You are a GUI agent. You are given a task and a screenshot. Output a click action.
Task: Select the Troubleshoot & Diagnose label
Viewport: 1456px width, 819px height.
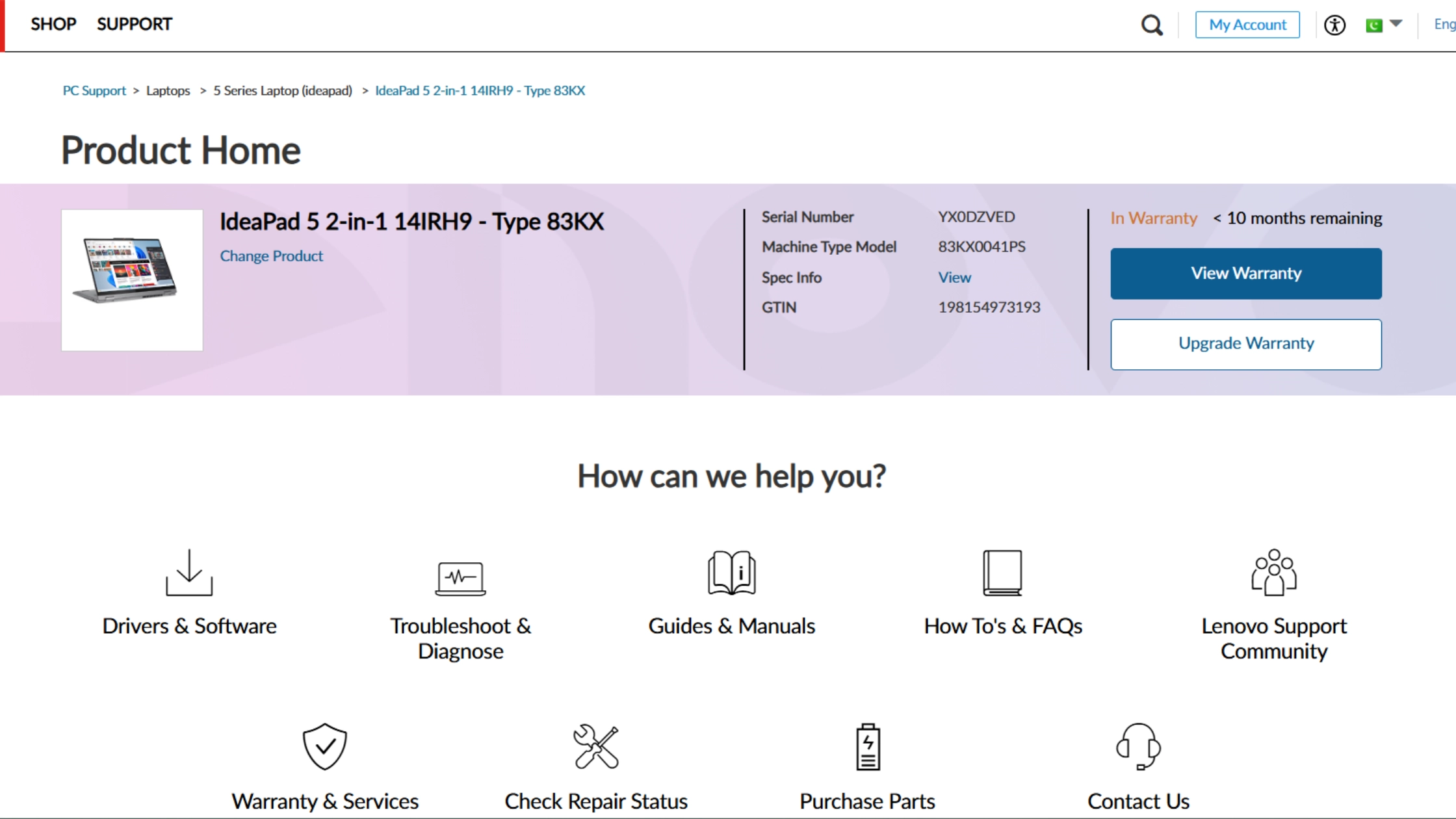(460, 638)
